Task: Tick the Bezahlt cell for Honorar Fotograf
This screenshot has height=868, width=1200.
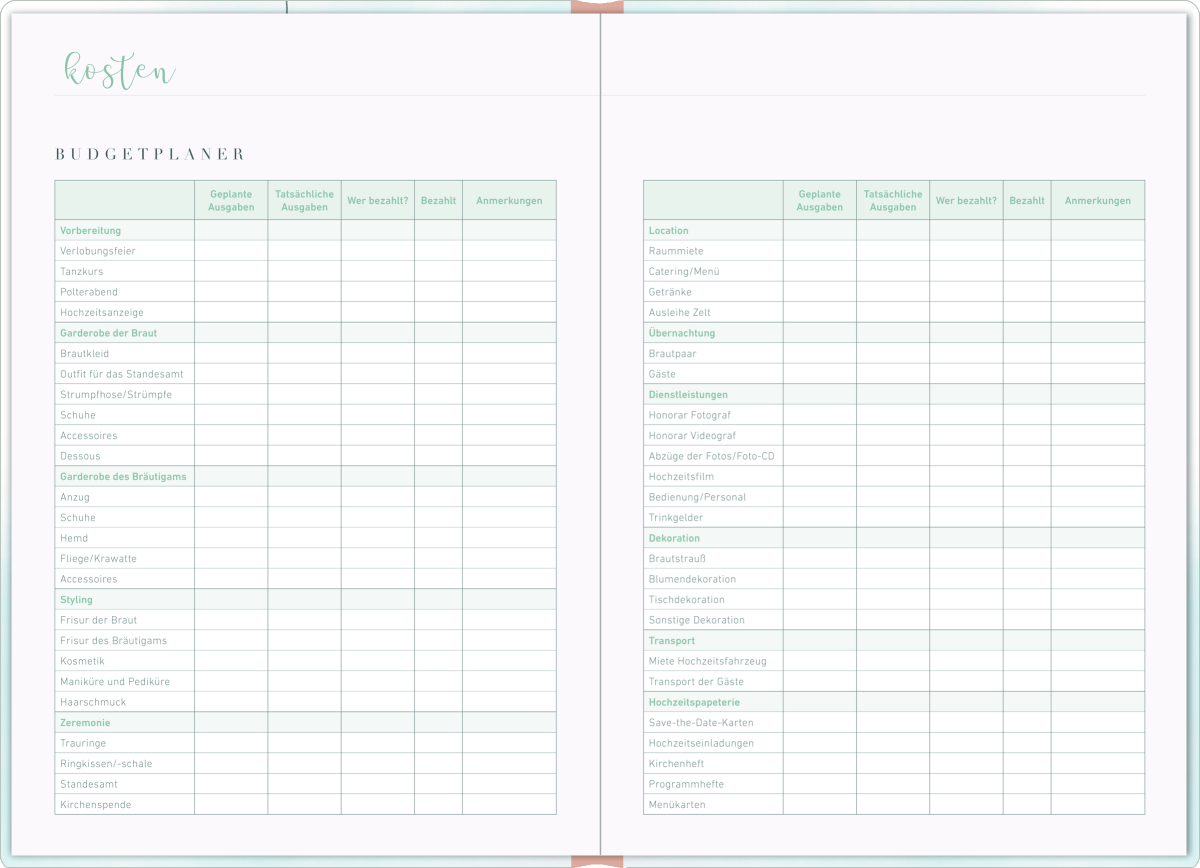Action: [1027, 415]
